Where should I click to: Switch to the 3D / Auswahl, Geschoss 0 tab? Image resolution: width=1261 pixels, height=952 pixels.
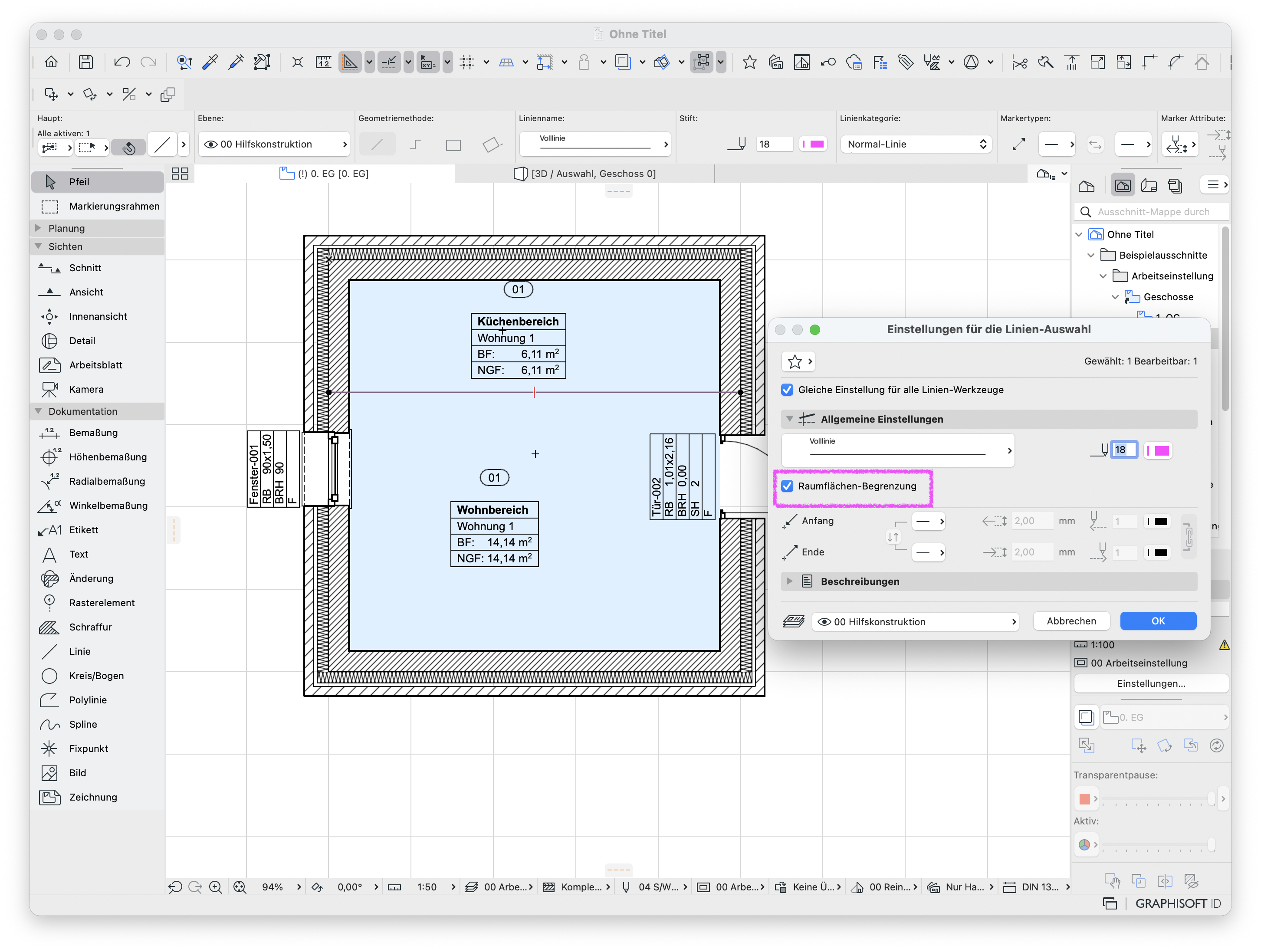coord(585,173)
